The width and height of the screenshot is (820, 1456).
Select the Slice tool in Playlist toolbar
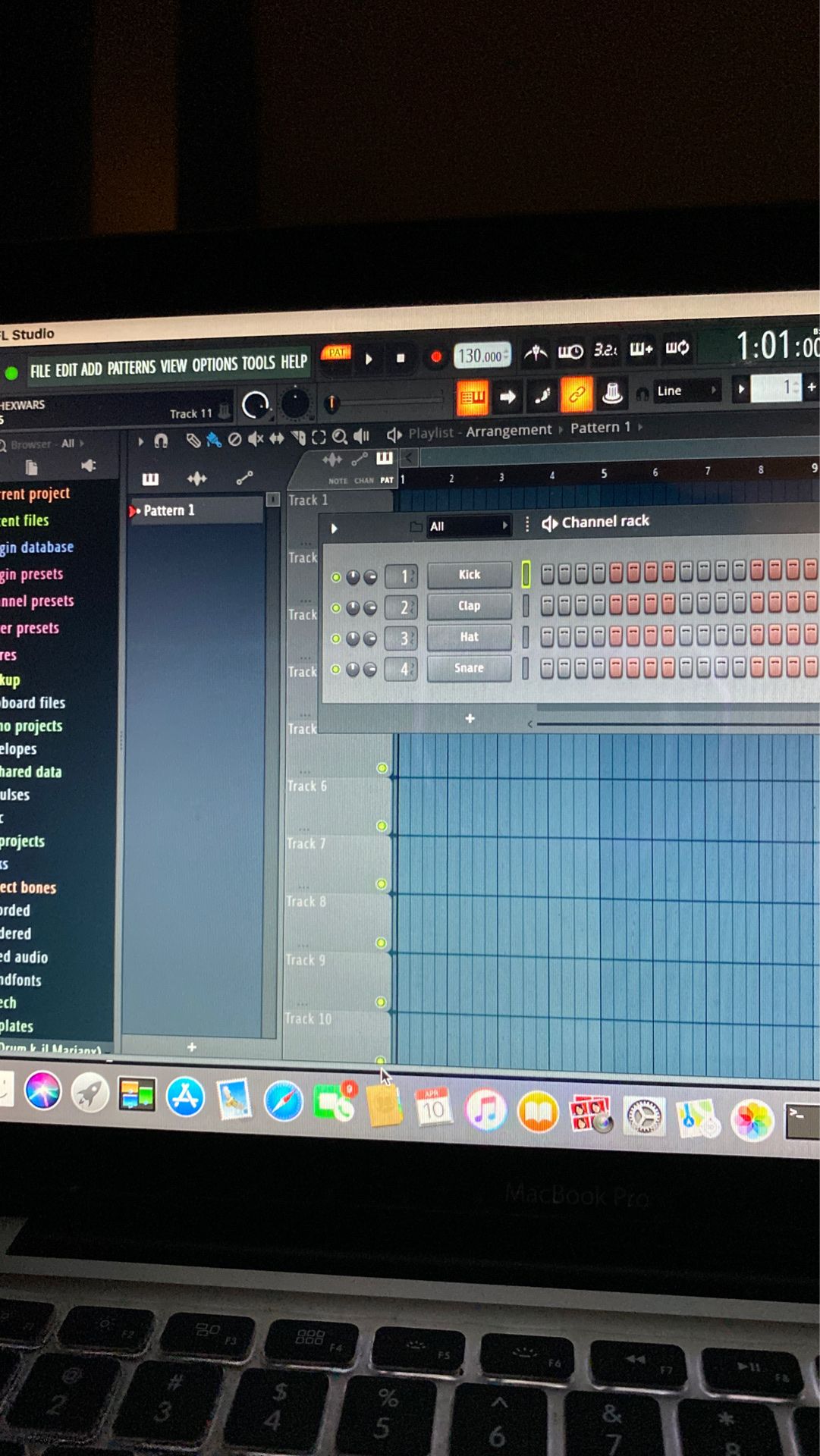[x=298, y=438]
